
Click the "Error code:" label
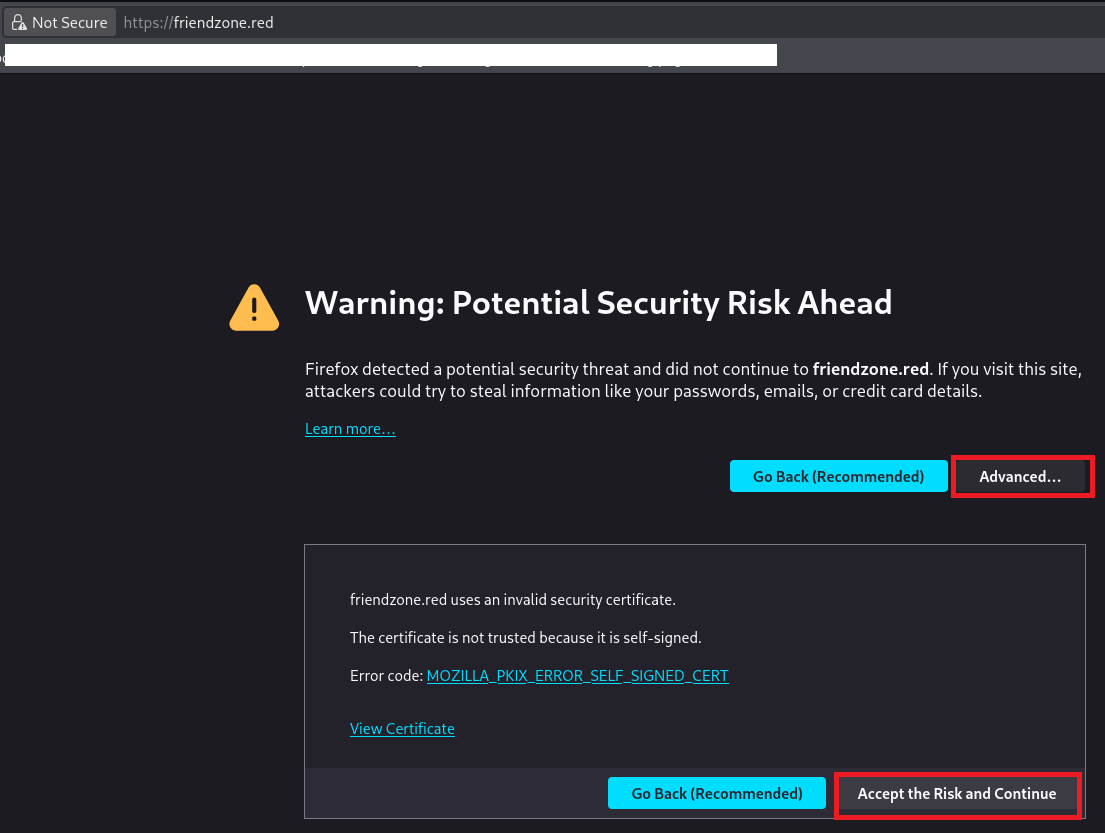pos(386,676)
